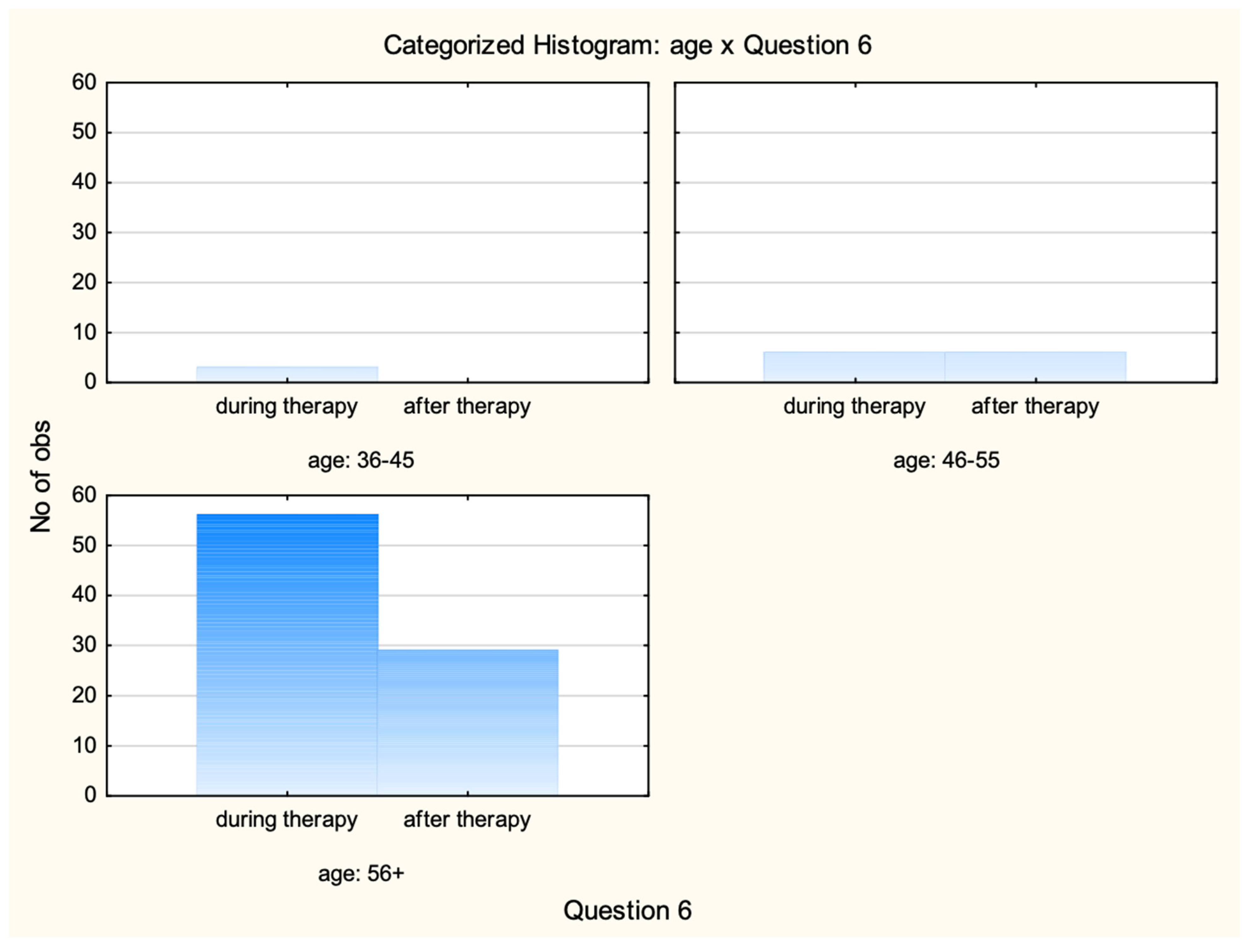Click "during therapy" label under age 36-45 panel
Screen dimensions: 1249x952
coord(287,407)
